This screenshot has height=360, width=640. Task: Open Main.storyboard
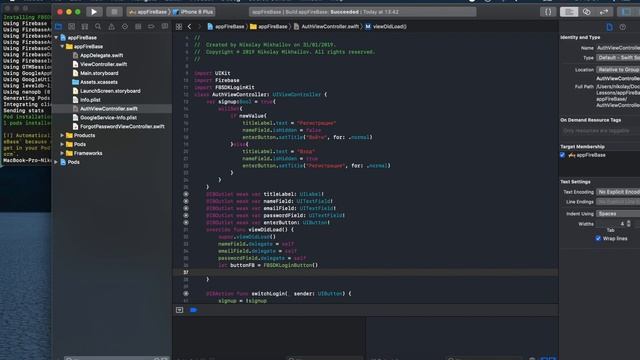pos(99,73)
